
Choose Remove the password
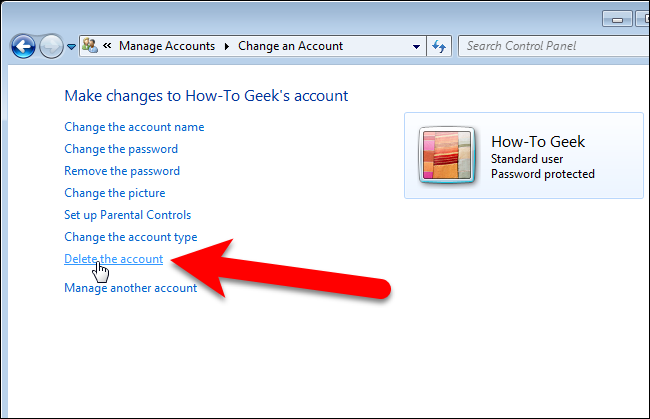point(122,171)
